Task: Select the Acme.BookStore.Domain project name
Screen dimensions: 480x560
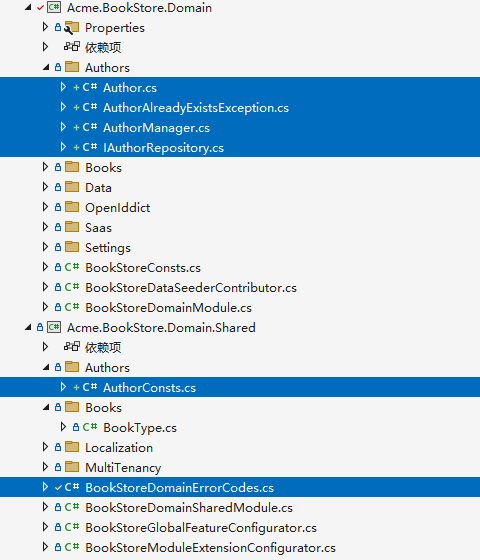Action: coord(139,8)
